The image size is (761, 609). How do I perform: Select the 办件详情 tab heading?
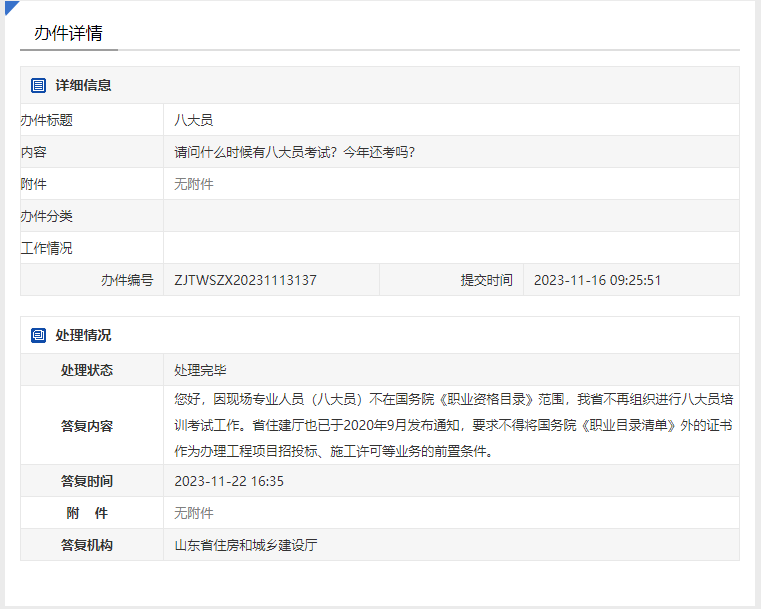(68, 33)
